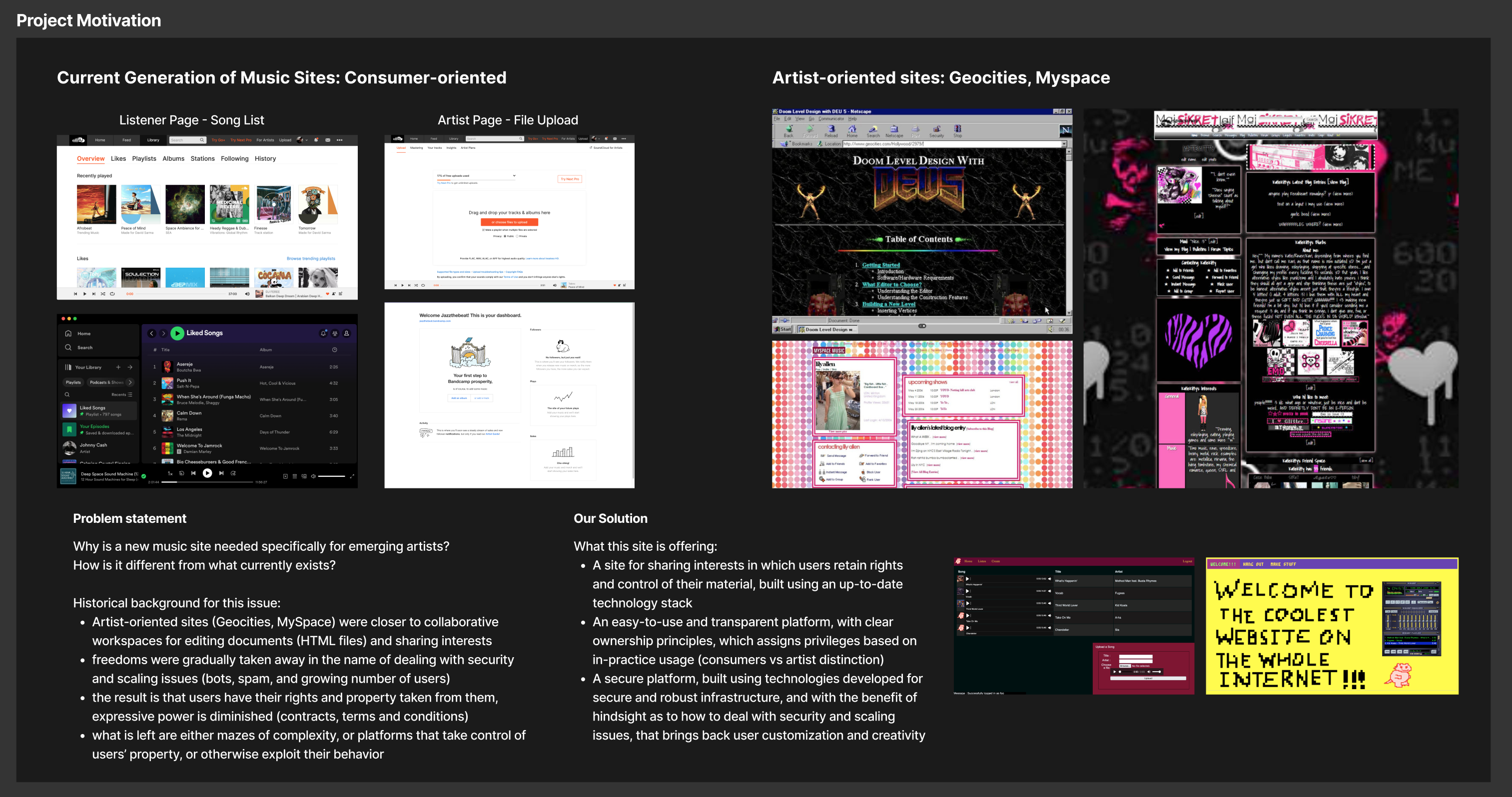Viewport: 1512px width, 797px height.
Task: Click the Spotify notifications bell icon
Action: (x=323, y=333)
